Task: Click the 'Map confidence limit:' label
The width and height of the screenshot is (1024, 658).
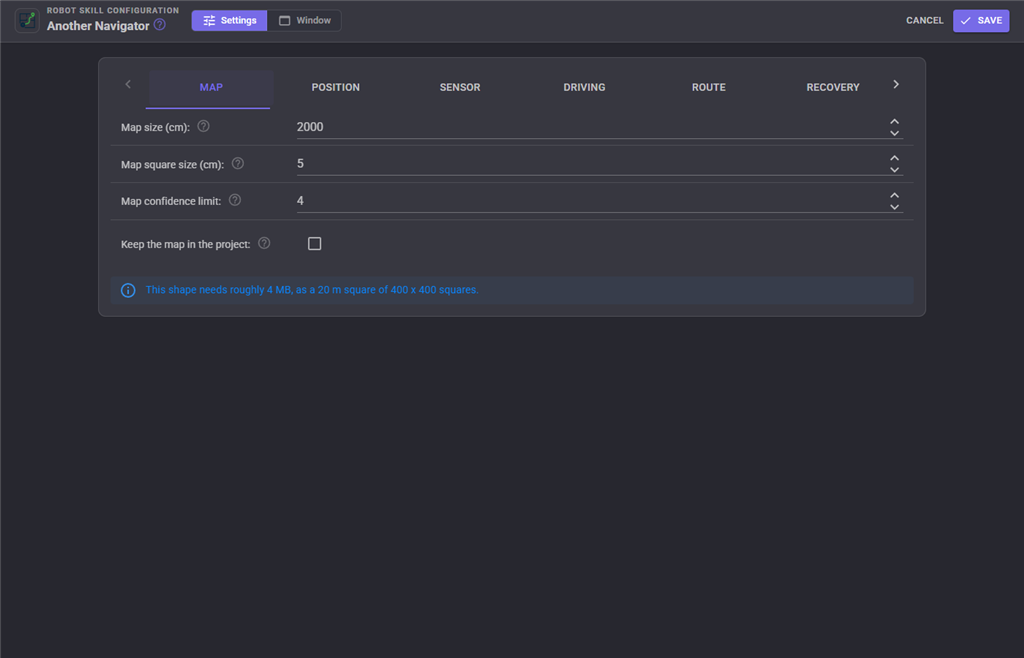Action: (171, 201)
